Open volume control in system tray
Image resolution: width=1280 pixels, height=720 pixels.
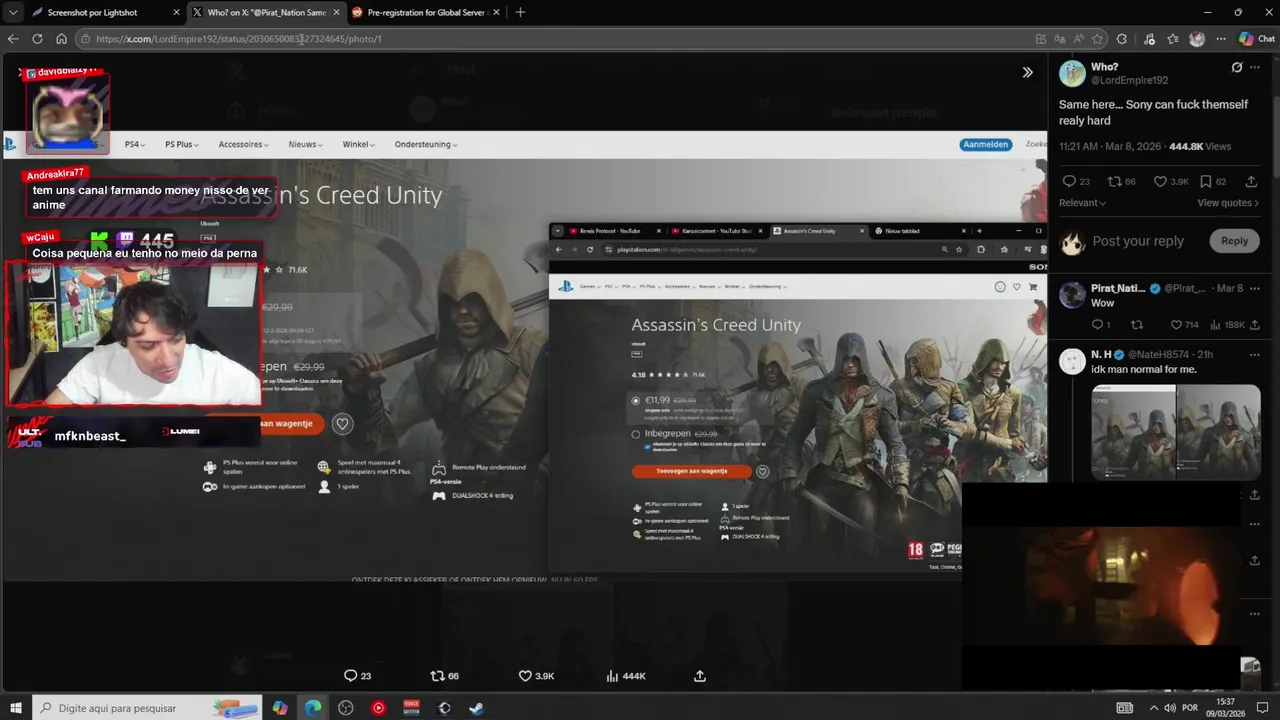1171,708
